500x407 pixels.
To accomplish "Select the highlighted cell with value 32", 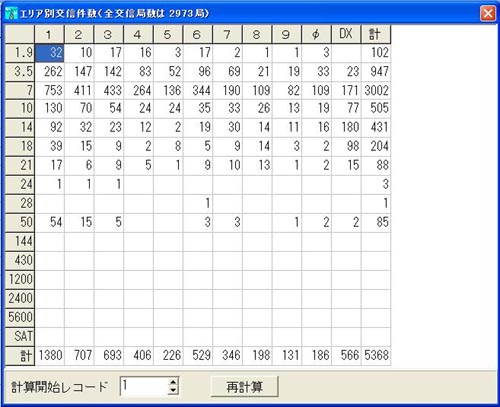I will pyautogui.click(x=50, y=53).
